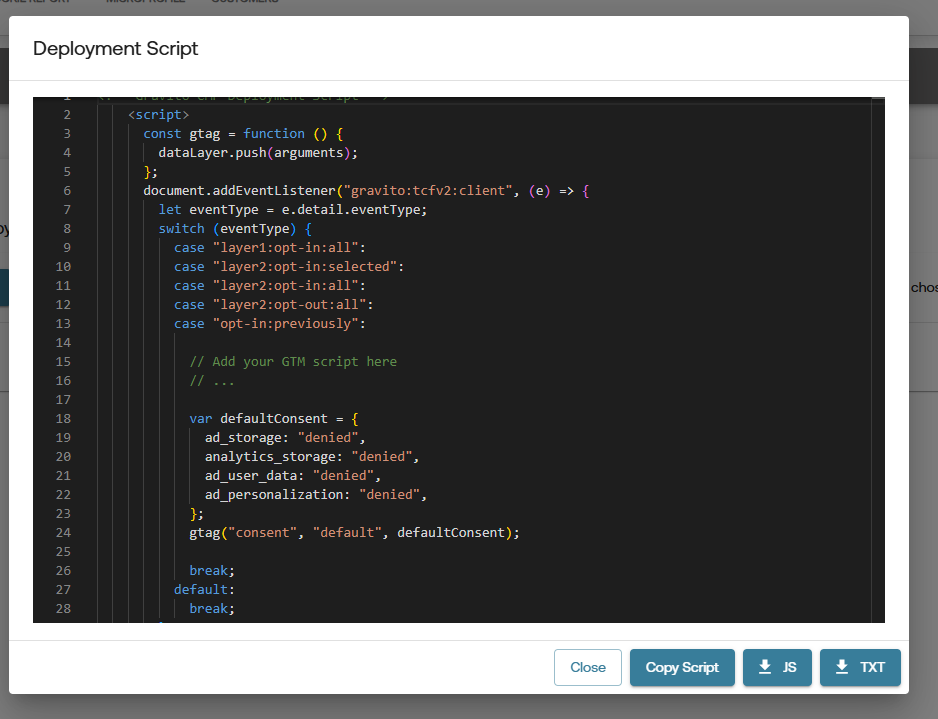Click the analytics_storage: "denied" line
The width and height of the screenshot is (938, 719).
point(312,457)
